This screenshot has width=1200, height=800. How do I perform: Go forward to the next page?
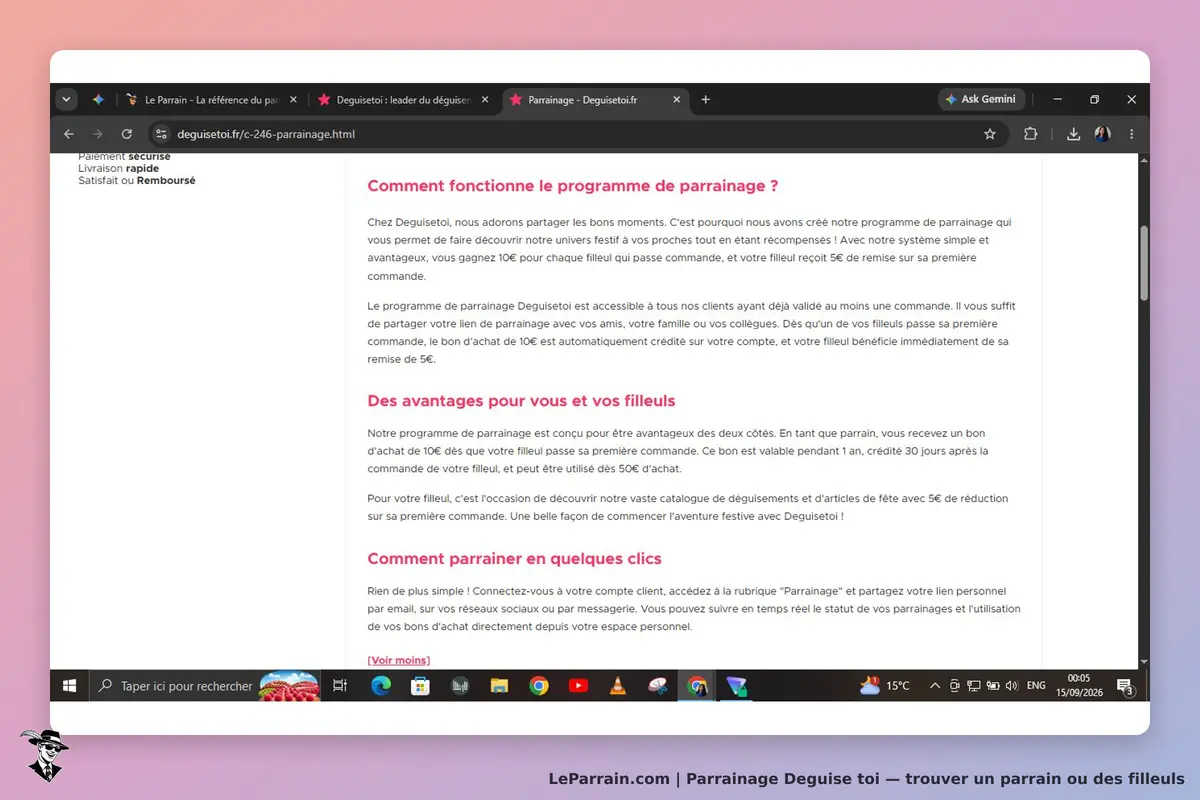pyautogui.click(x=97, y=134)
